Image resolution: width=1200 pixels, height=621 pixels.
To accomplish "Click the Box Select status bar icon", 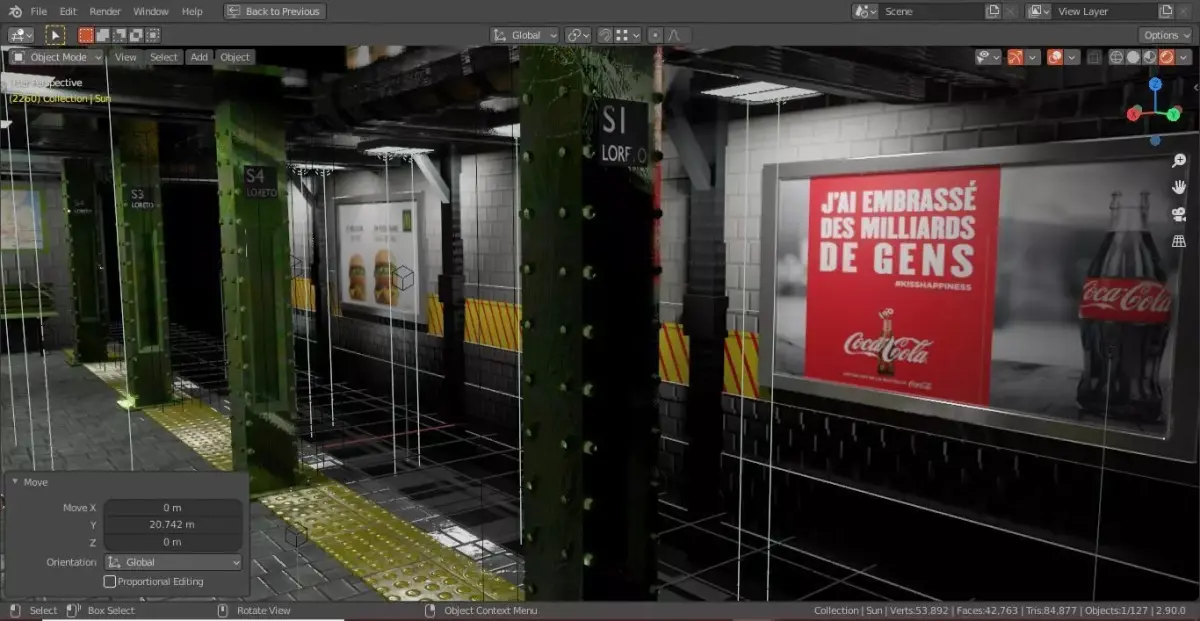I will pos(73,610).
